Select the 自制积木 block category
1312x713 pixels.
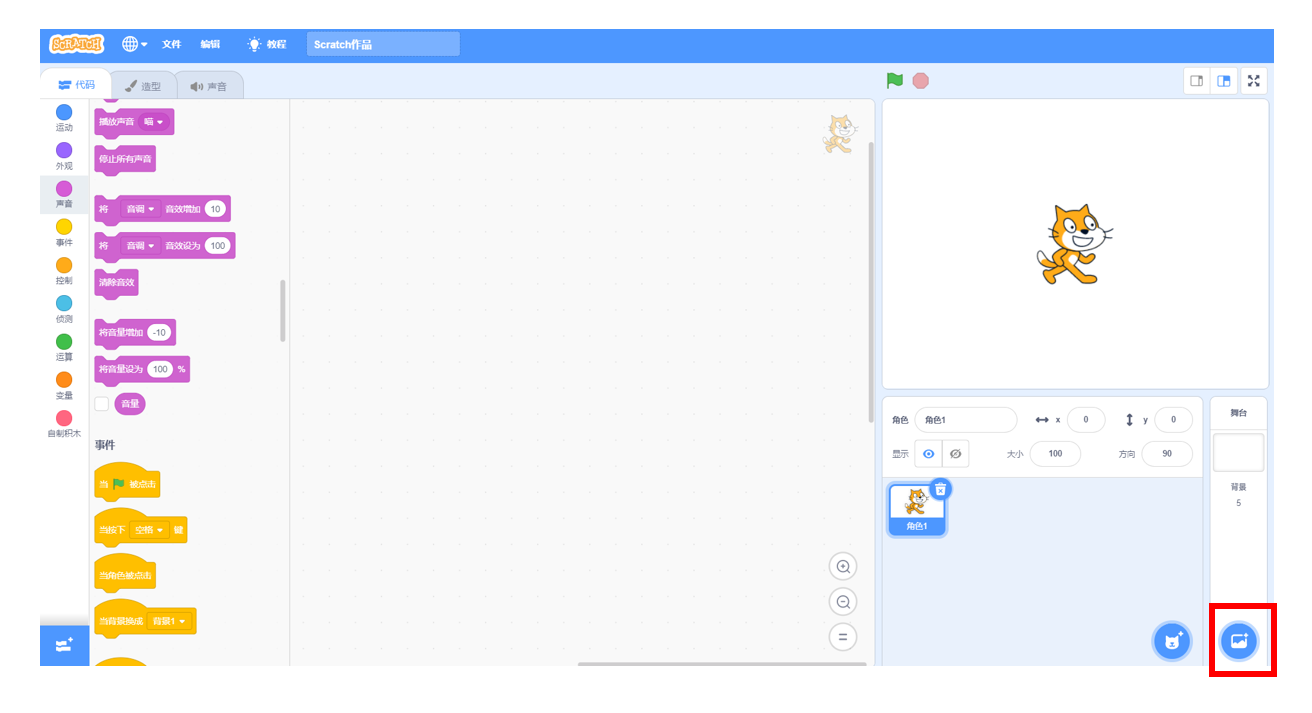point(64,423)
